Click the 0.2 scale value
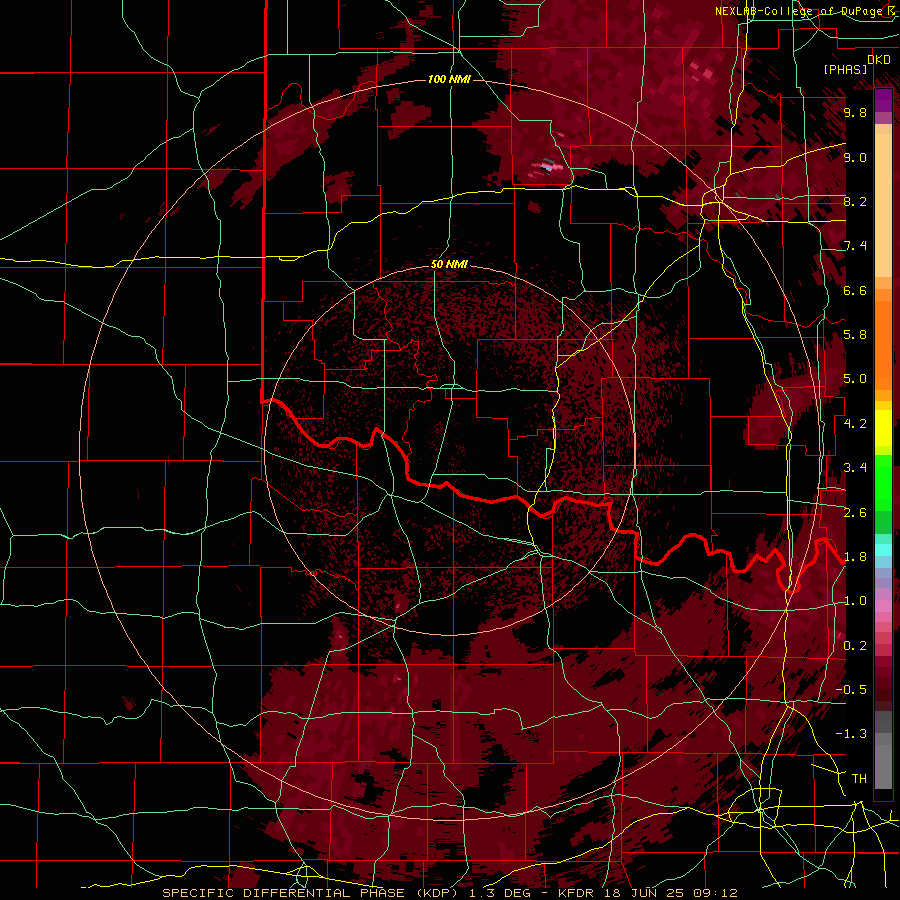The height and width of the screenshot is (900, 900). 855,646
